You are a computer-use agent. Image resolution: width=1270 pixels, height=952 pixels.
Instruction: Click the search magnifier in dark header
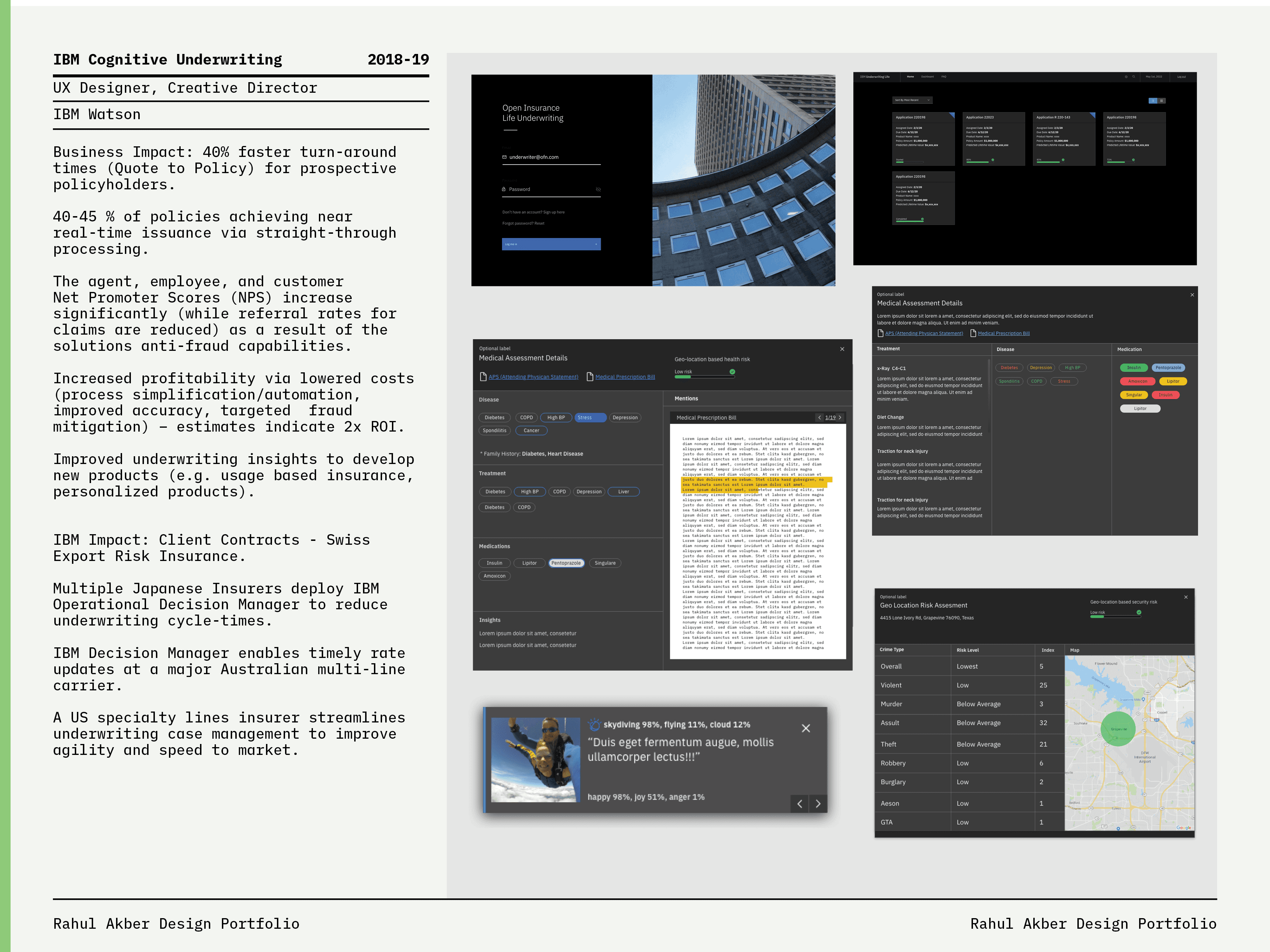(1133, 76)
